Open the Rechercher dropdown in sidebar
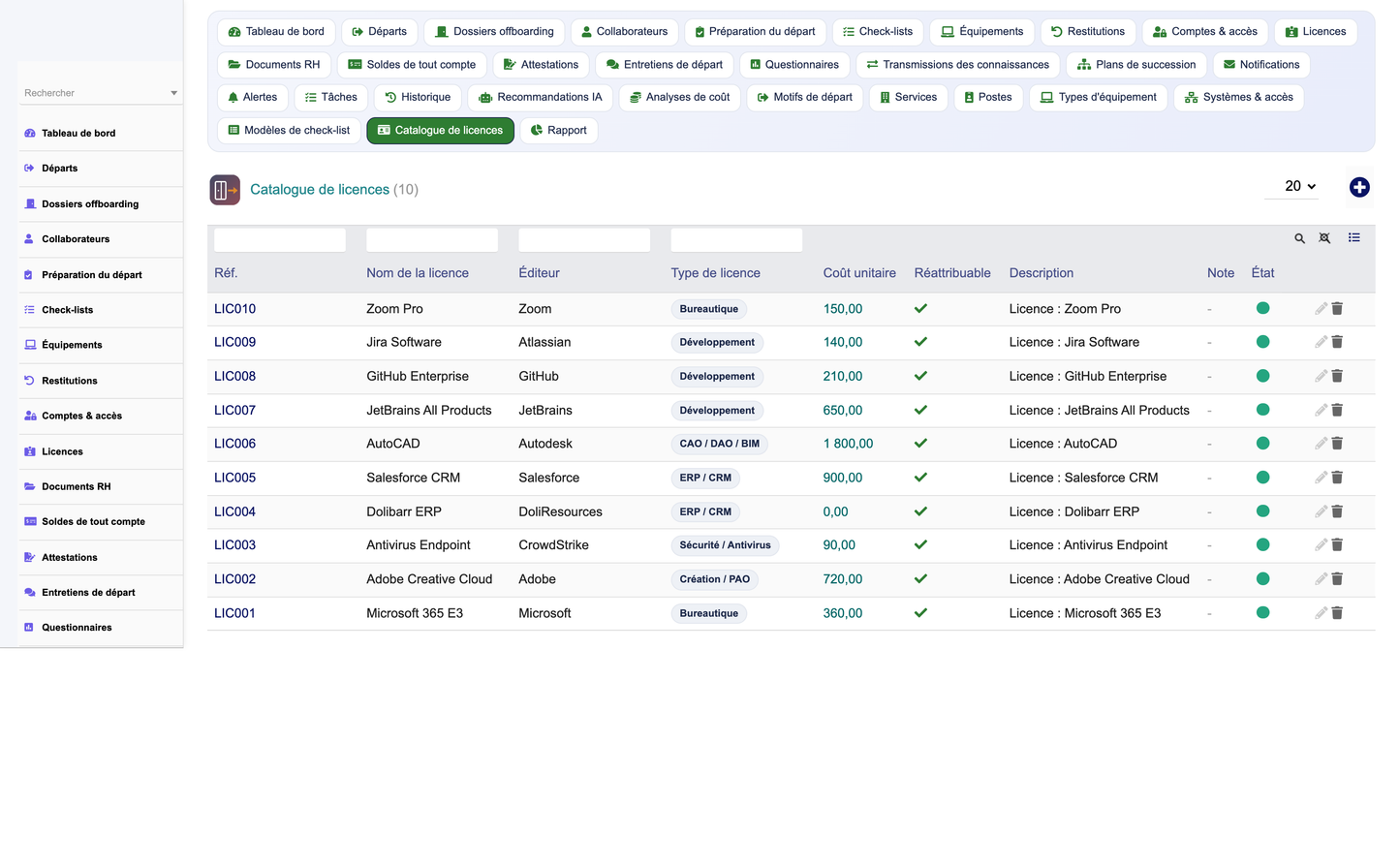This screenshot has width=1400, height=866. (101, 93)
